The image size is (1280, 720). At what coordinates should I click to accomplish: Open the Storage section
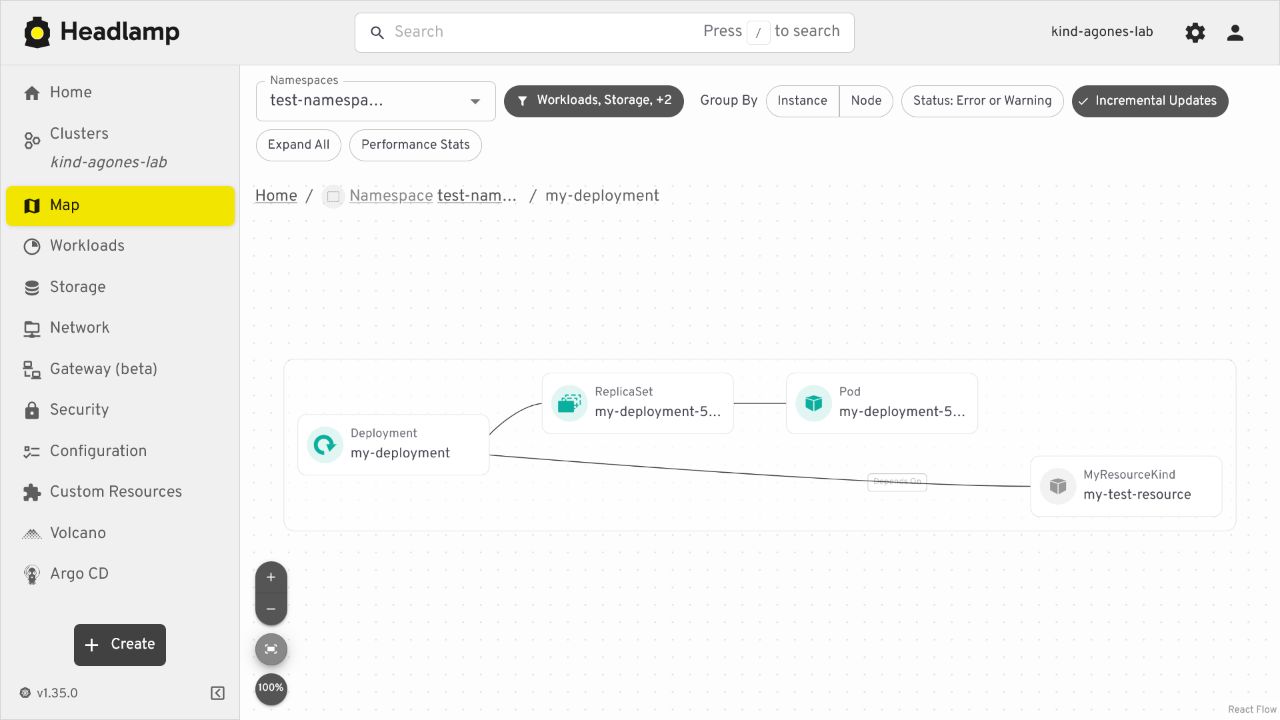tap(120, 287)
